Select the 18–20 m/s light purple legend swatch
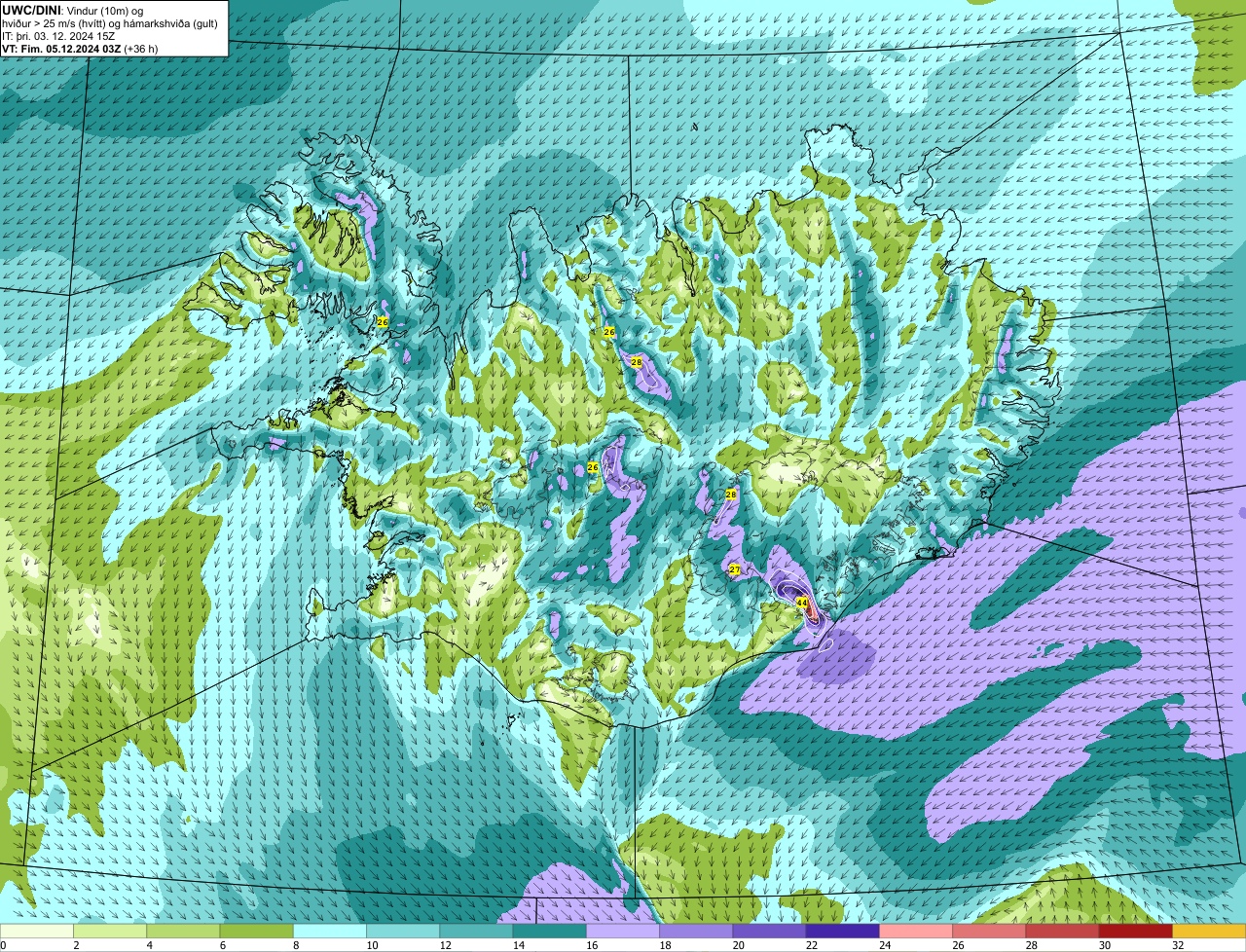 (x=696, y=931)
